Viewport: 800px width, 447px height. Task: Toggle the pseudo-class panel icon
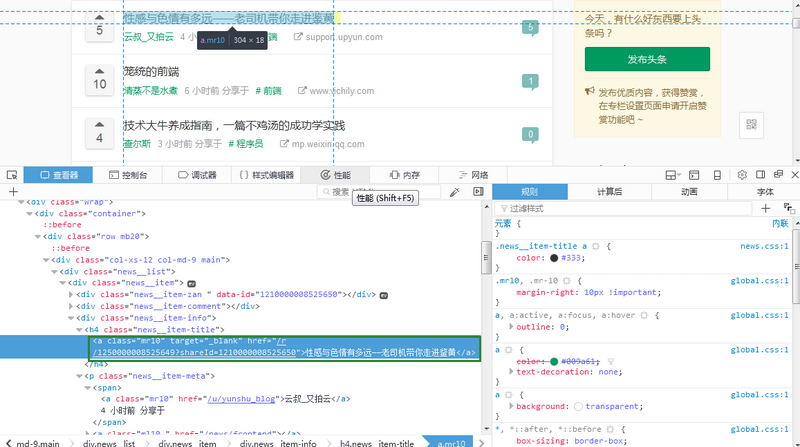(789, 208)
